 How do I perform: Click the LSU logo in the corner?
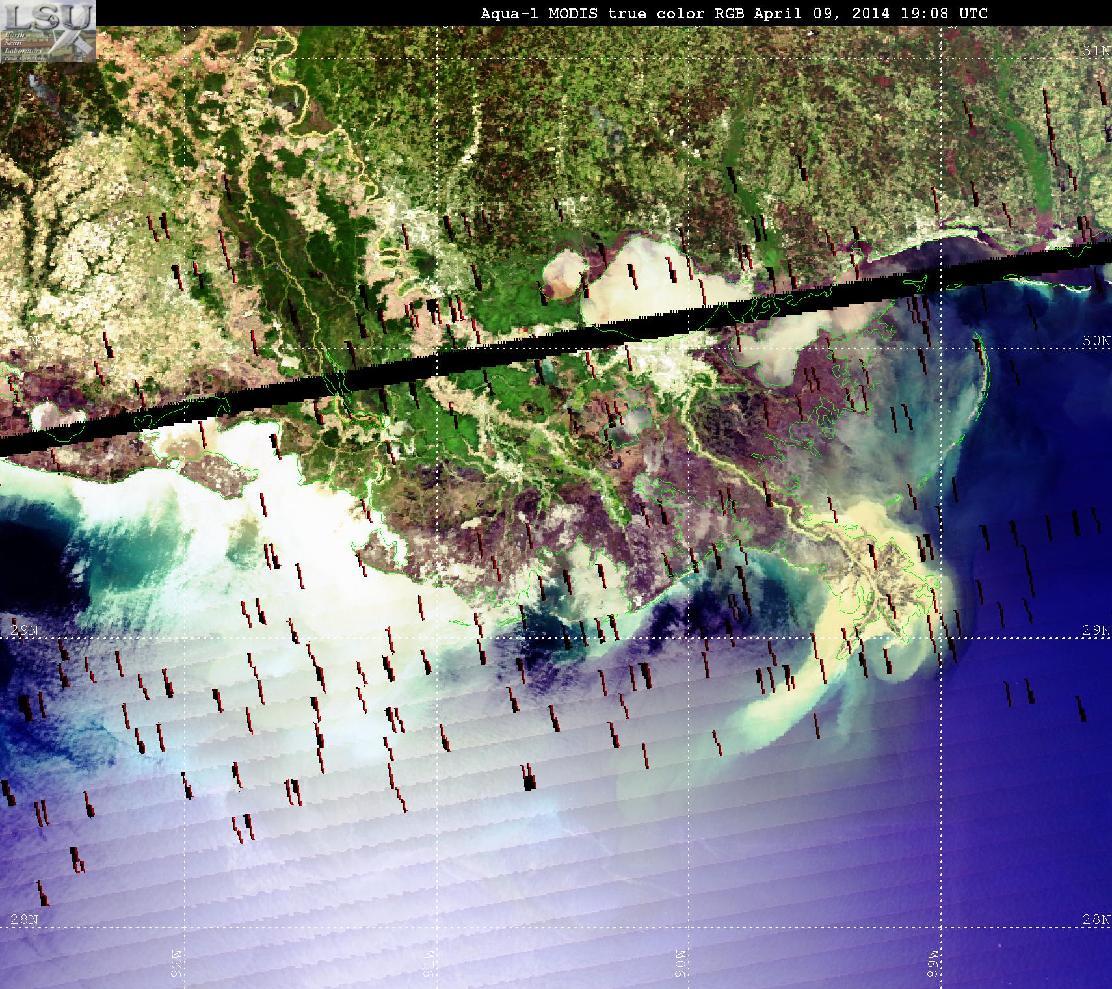pyautogui.click(x=48, y=32)
